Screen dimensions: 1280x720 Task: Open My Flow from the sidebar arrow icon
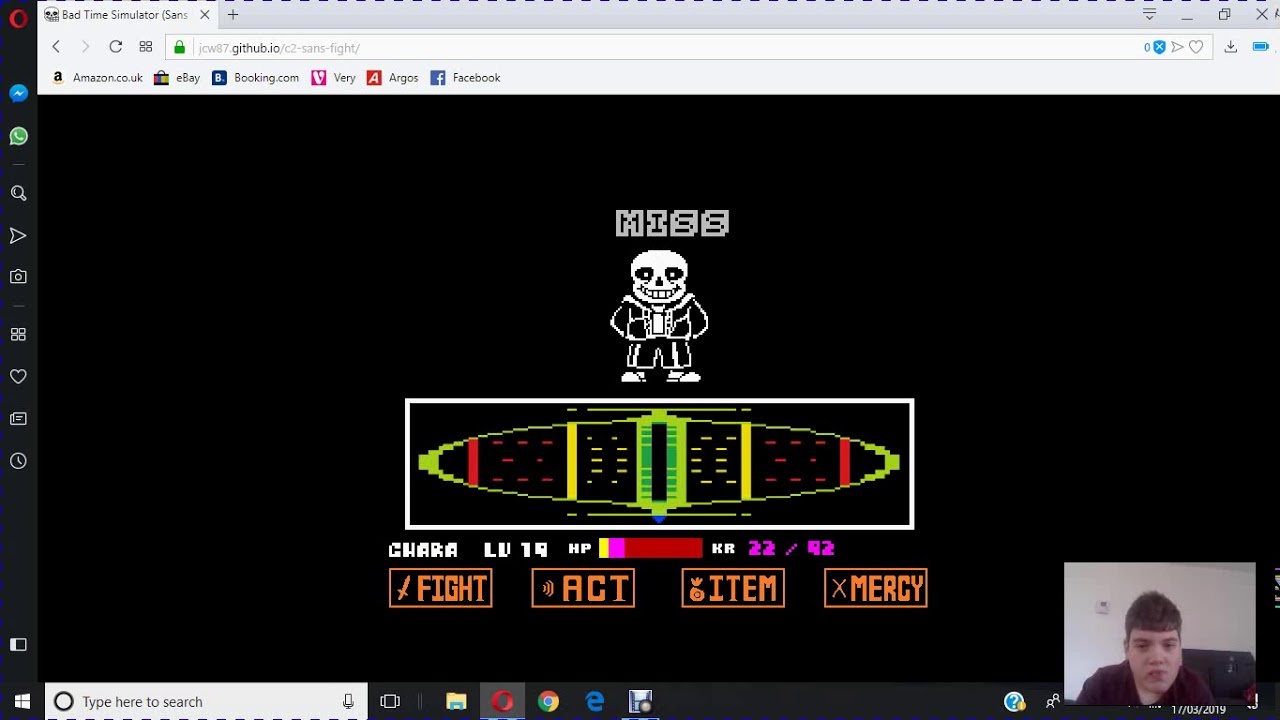click(18, 236)
